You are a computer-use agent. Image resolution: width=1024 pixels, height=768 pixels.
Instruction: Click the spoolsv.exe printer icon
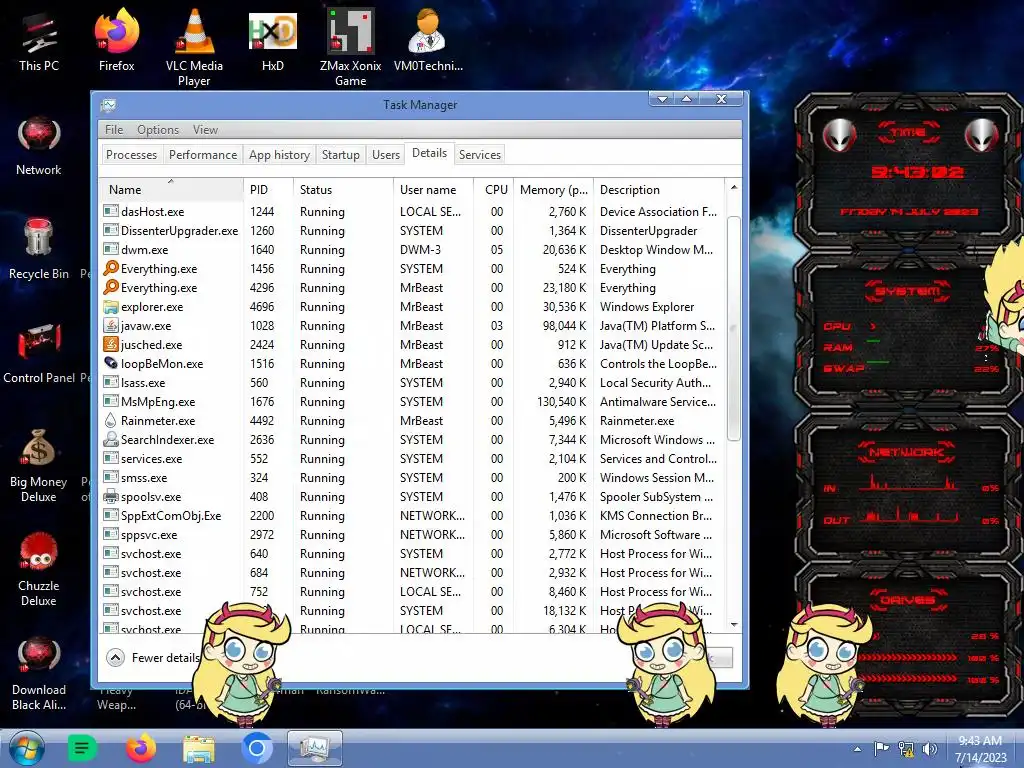(111, 496)
